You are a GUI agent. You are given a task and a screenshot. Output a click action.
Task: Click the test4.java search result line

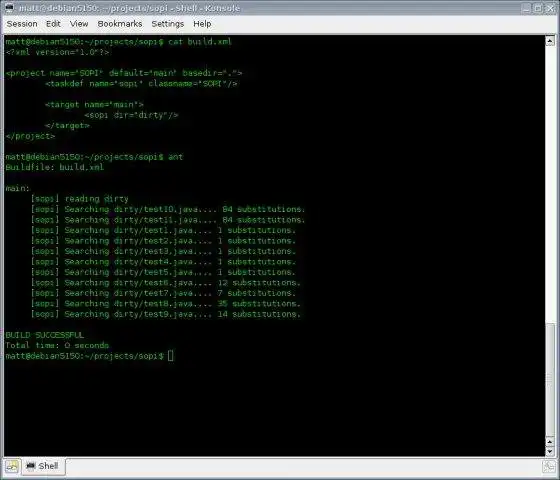163,262
